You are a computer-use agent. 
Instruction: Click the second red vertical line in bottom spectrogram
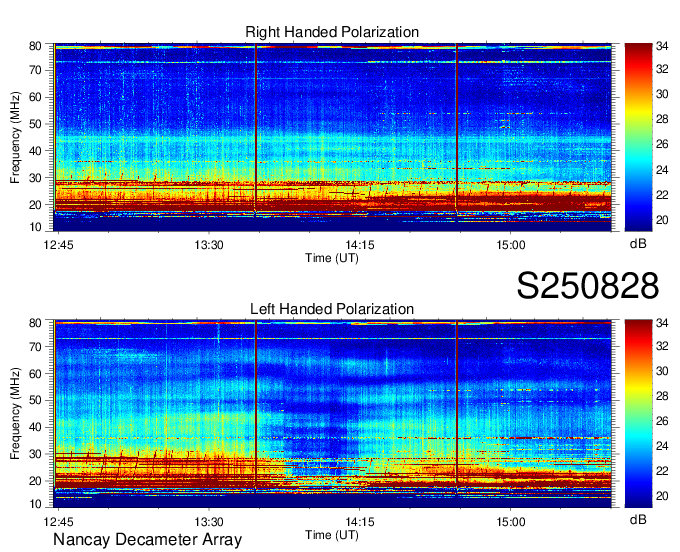(x=457, y=401)
